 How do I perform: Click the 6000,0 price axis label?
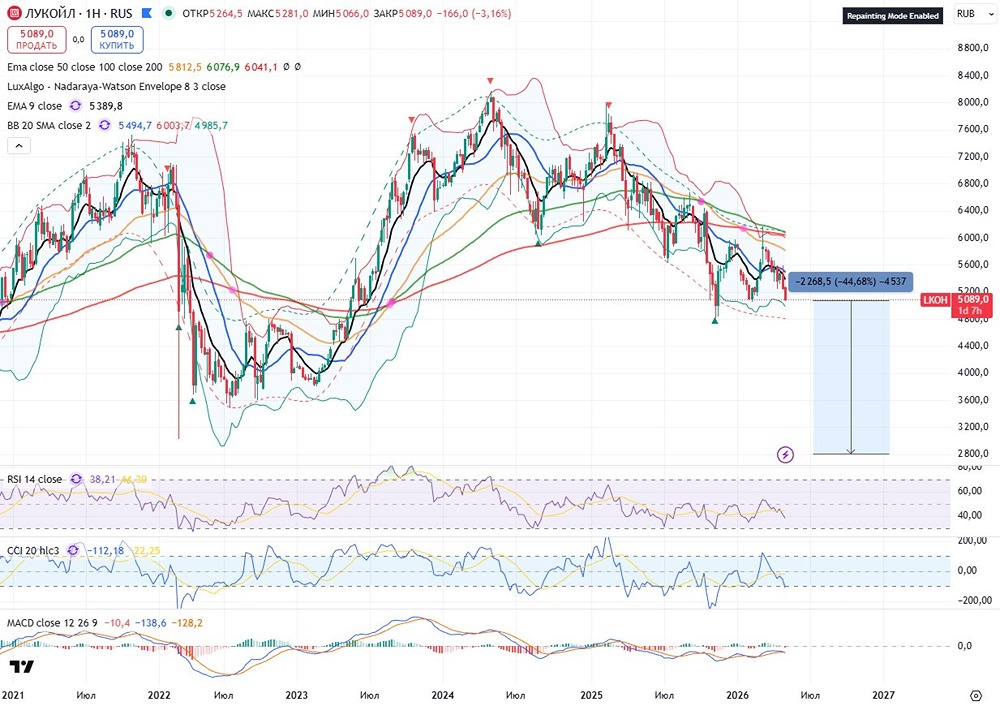(973, 237)
